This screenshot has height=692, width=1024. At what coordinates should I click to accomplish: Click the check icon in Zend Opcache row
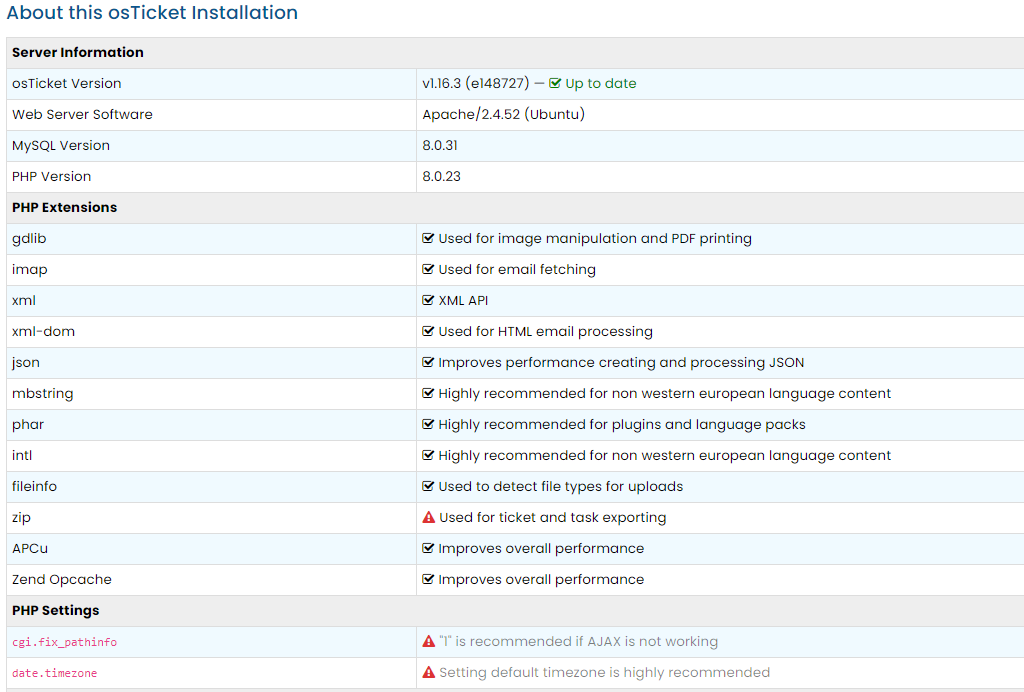point(429,580)
